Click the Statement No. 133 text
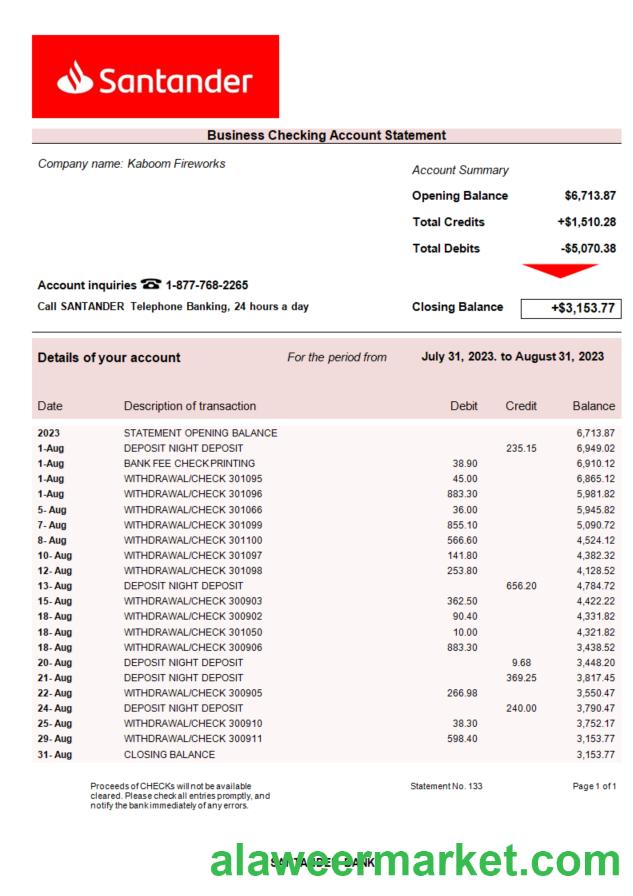The height and width of the screenshot is (896, 633). click(446, 786)
